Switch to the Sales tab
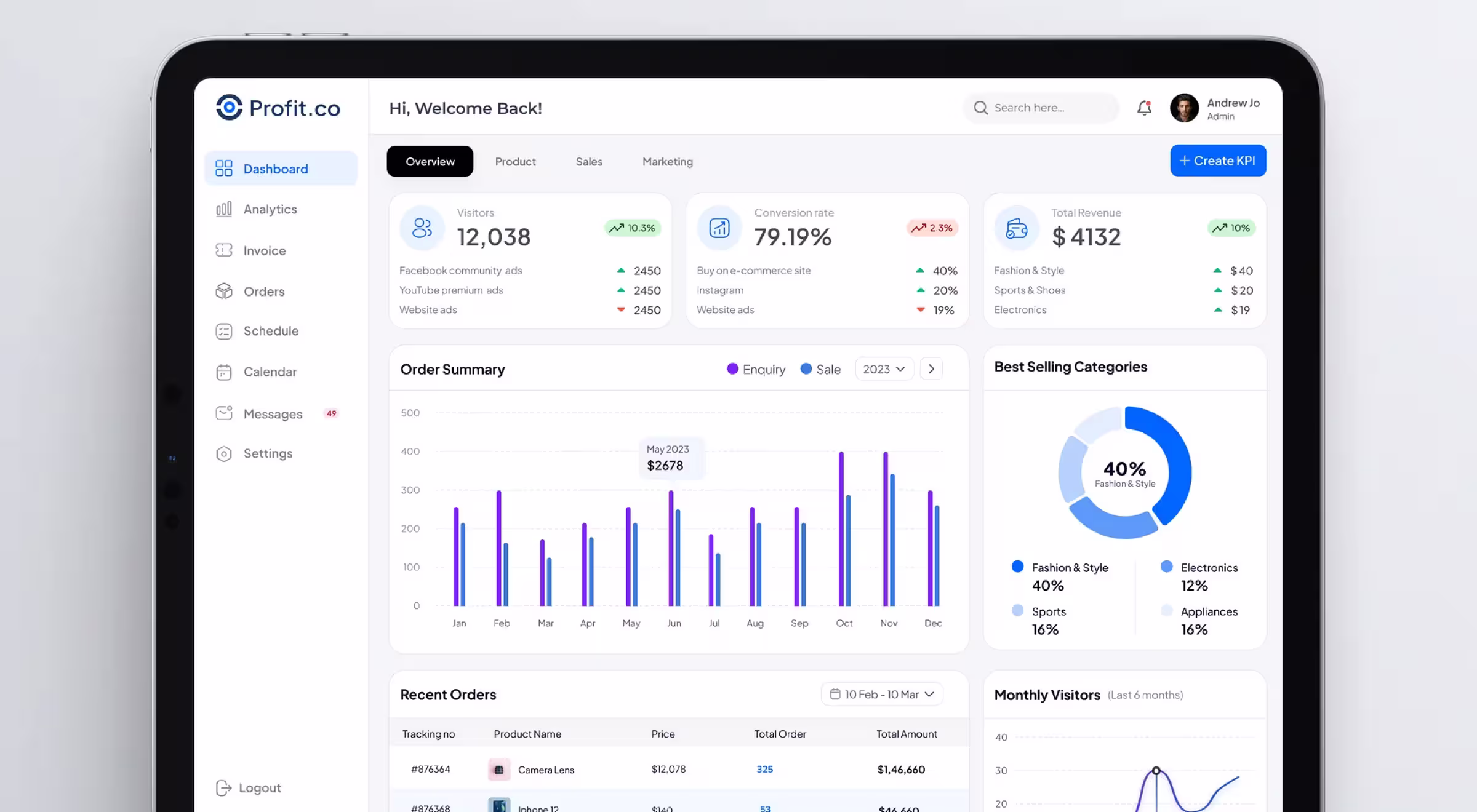This screenshot has height=812, width=1477. pyautogui.click(x=589, y=161)
